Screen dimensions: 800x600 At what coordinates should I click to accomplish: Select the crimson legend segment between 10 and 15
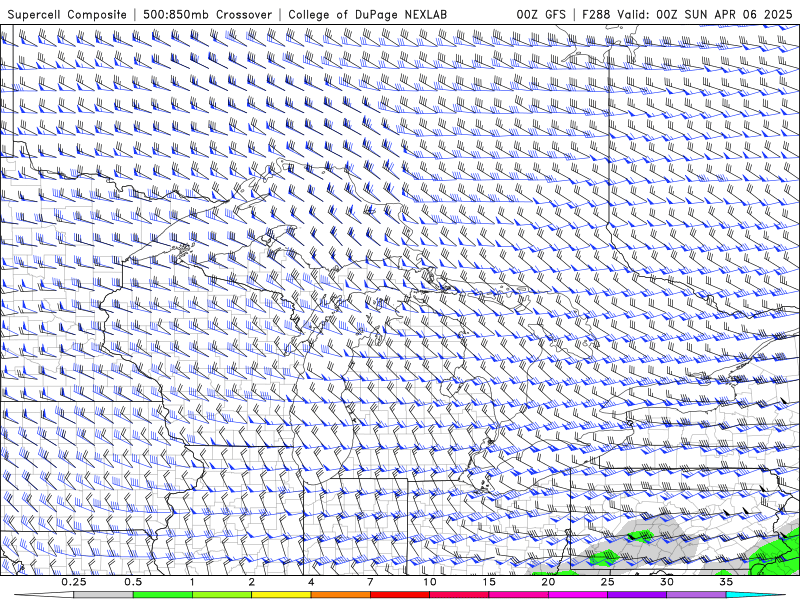tap(459, 595)
